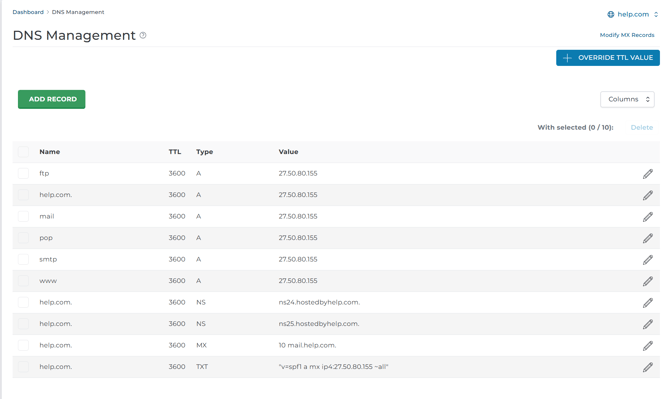Click the OVERRIDE TTL VALUE button
Image resolution: width=670 pixels, height=399 pixels.
608,58
